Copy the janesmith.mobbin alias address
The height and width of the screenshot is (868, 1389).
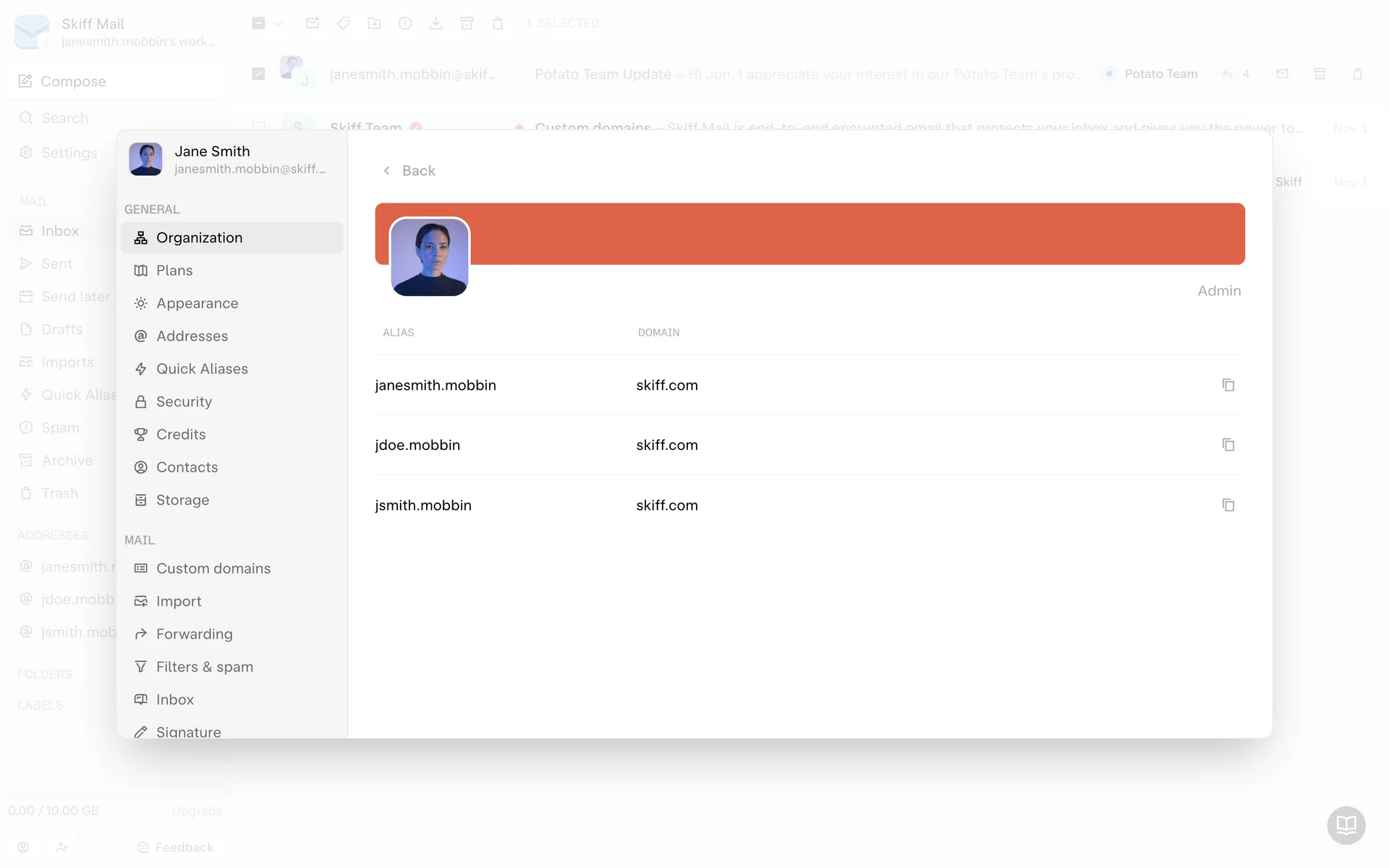click(x=1228, y=385)
